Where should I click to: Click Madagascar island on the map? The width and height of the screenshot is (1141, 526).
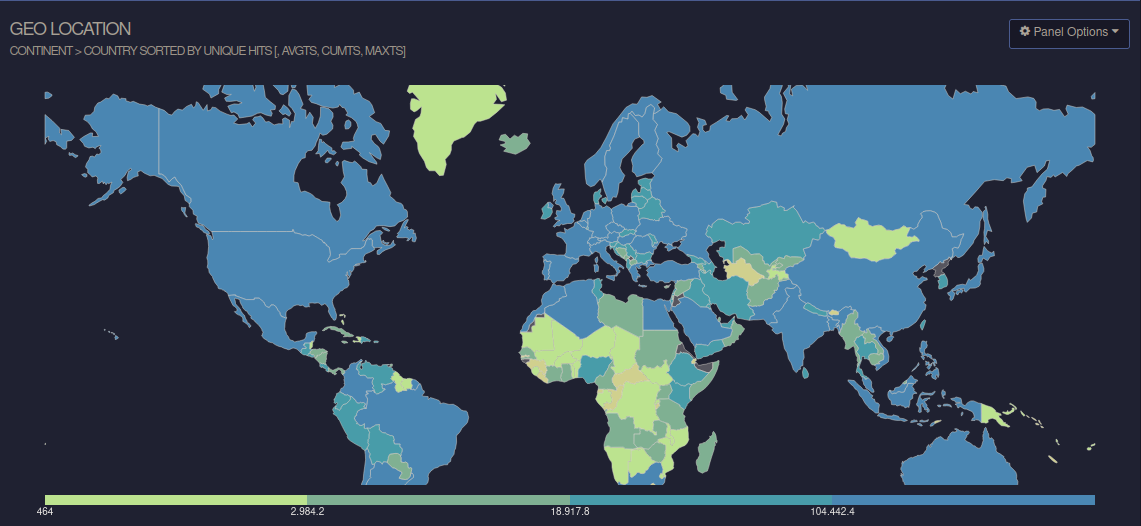[705, 450]
